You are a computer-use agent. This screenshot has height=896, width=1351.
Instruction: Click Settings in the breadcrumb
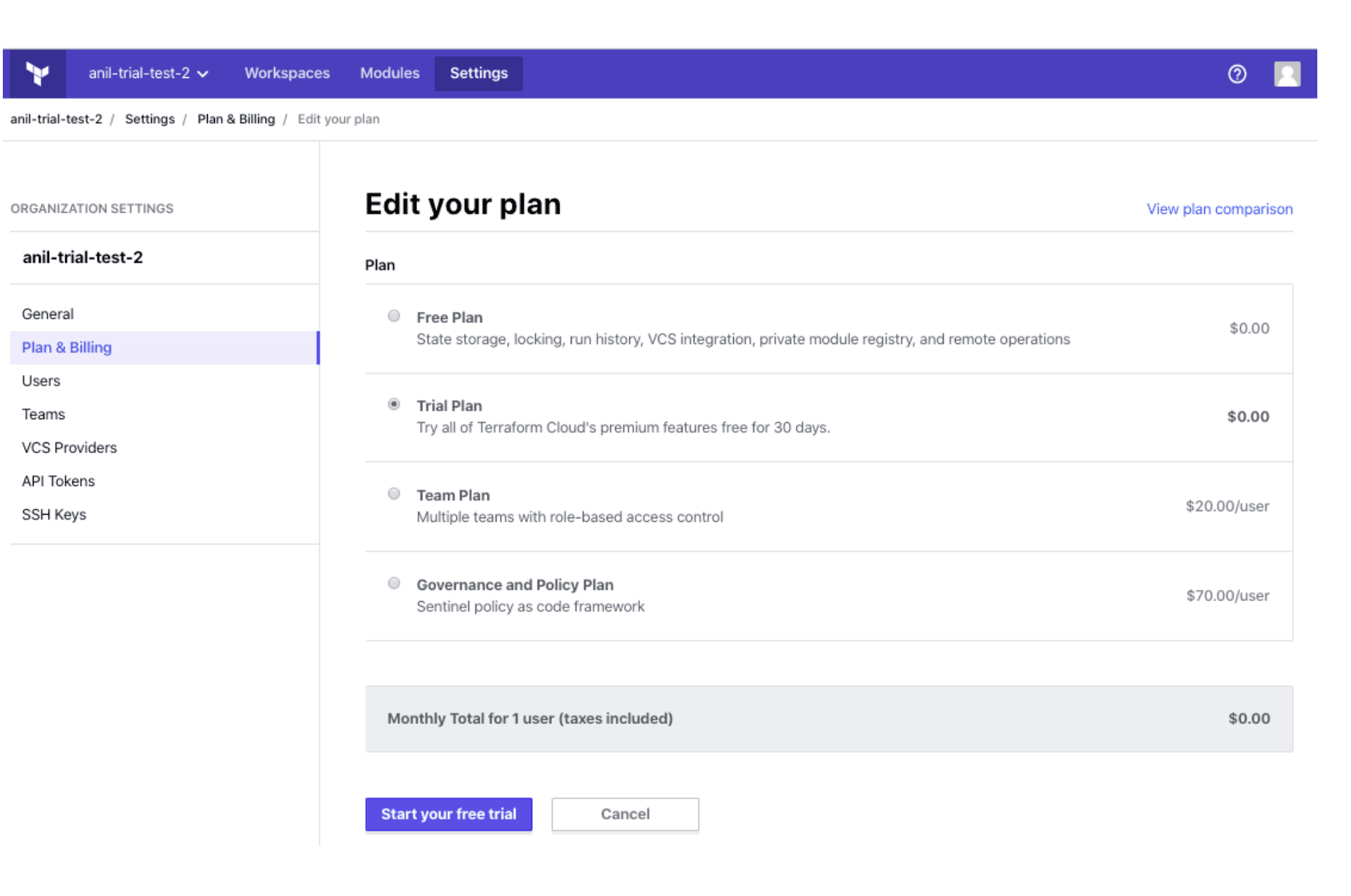click(150, 119)
